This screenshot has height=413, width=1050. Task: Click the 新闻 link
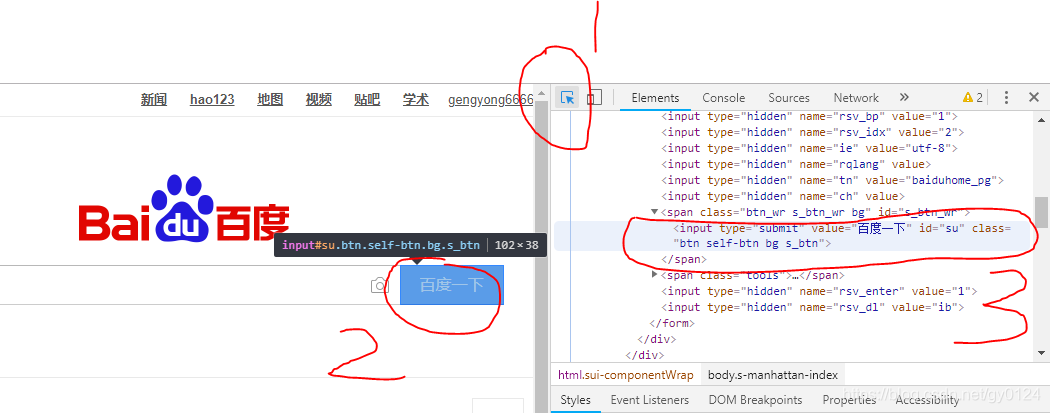pos(153,100)
